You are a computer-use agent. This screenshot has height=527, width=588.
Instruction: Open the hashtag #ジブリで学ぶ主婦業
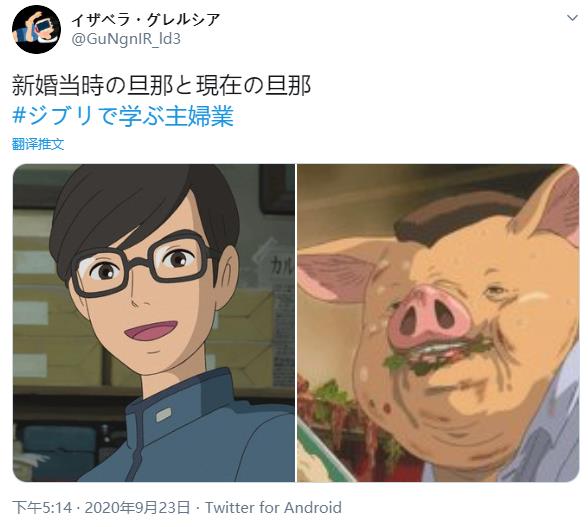(123, 116)
